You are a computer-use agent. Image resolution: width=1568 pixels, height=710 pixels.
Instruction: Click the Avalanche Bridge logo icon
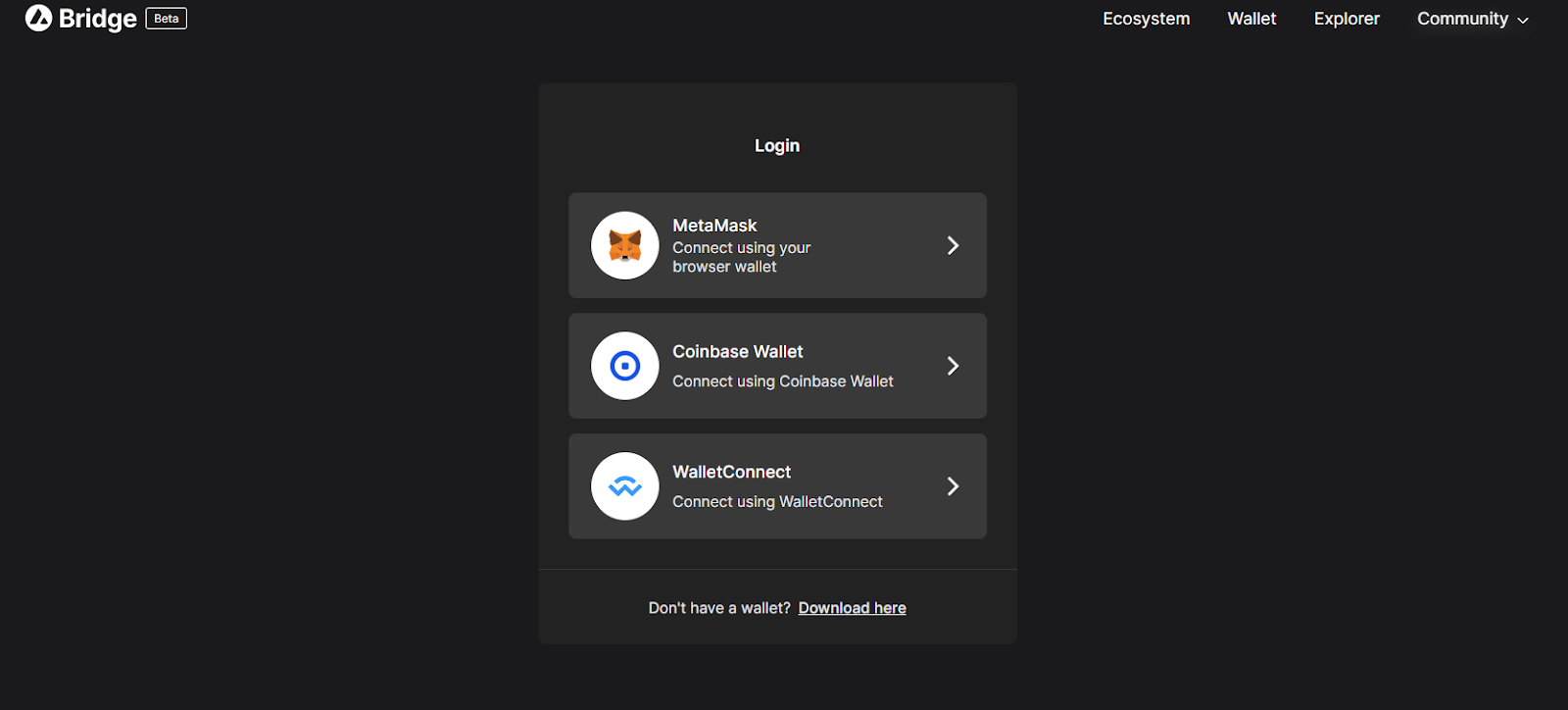point(38,18)
